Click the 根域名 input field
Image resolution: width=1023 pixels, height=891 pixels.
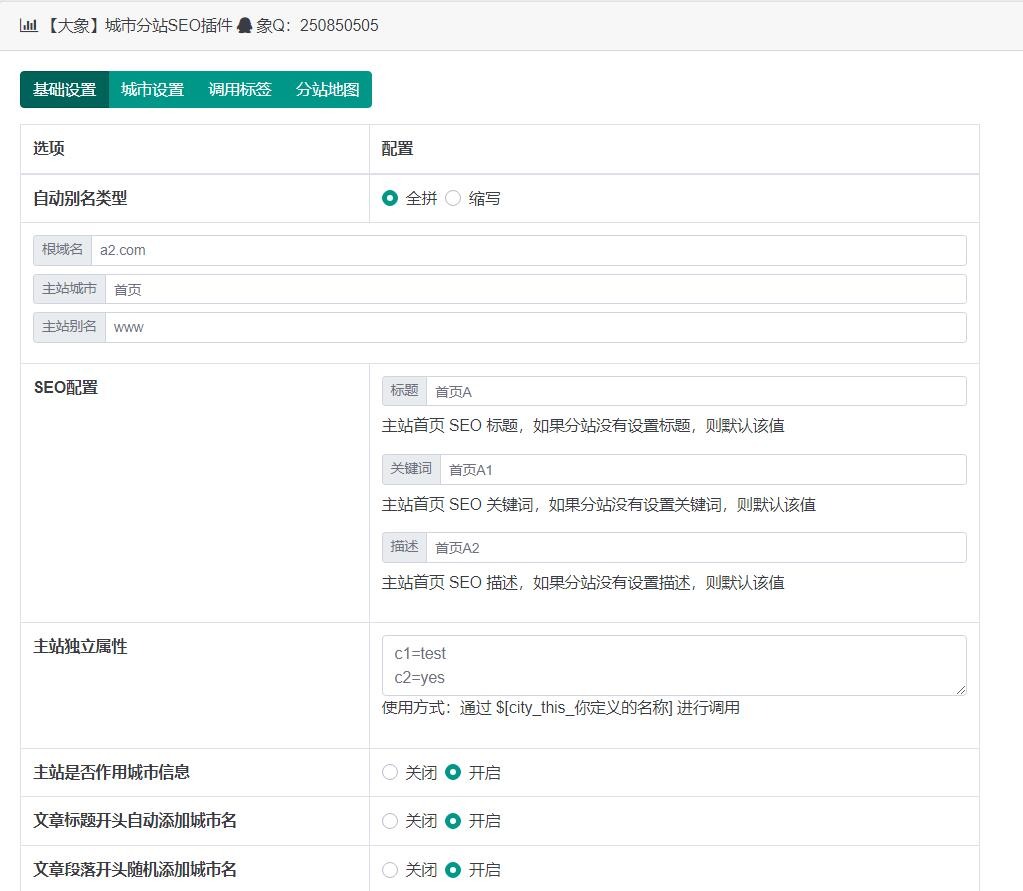528,250
